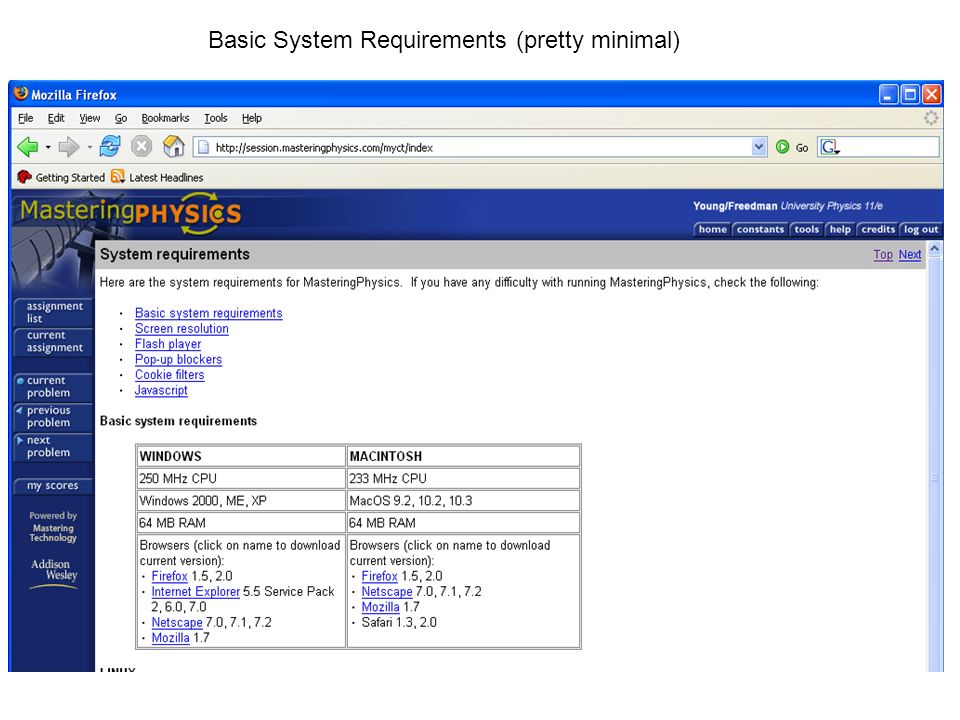Screen dimensions: 960x720
Task: Open my scores in the sidebar
Action: (53, 486)
